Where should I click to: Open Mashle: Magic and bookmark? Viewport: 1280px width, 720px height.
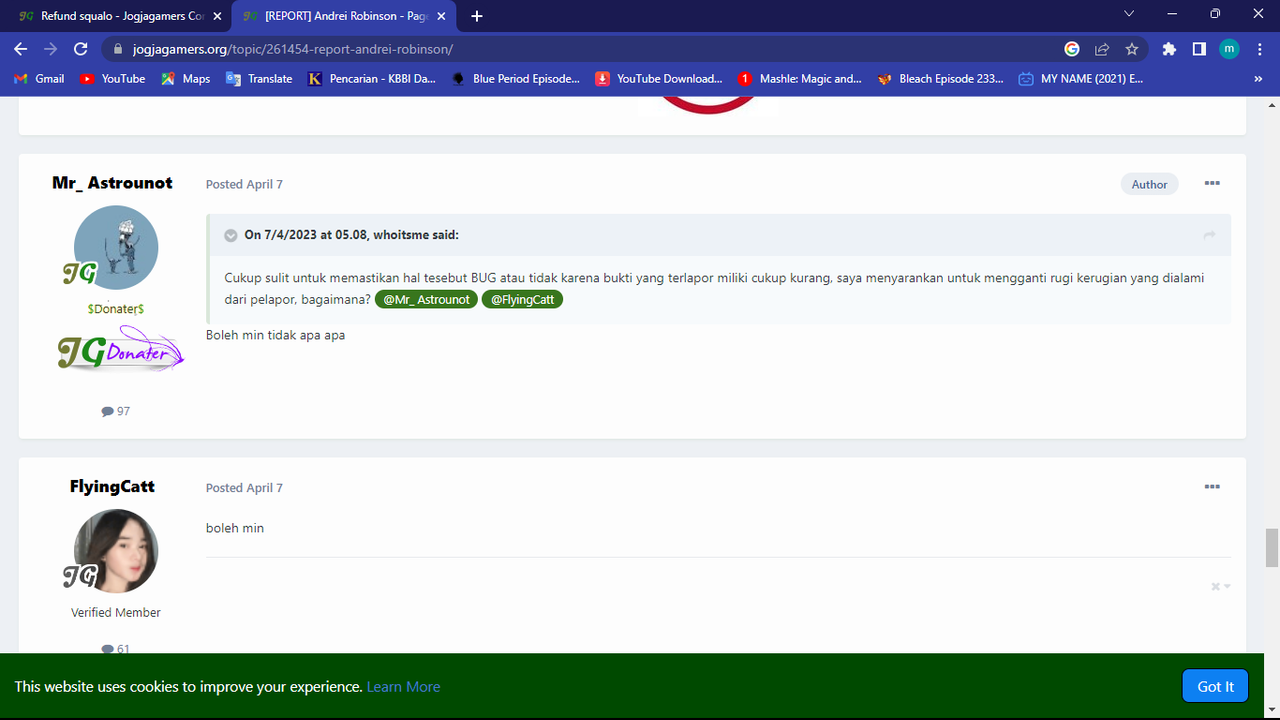tap(801, 78)
